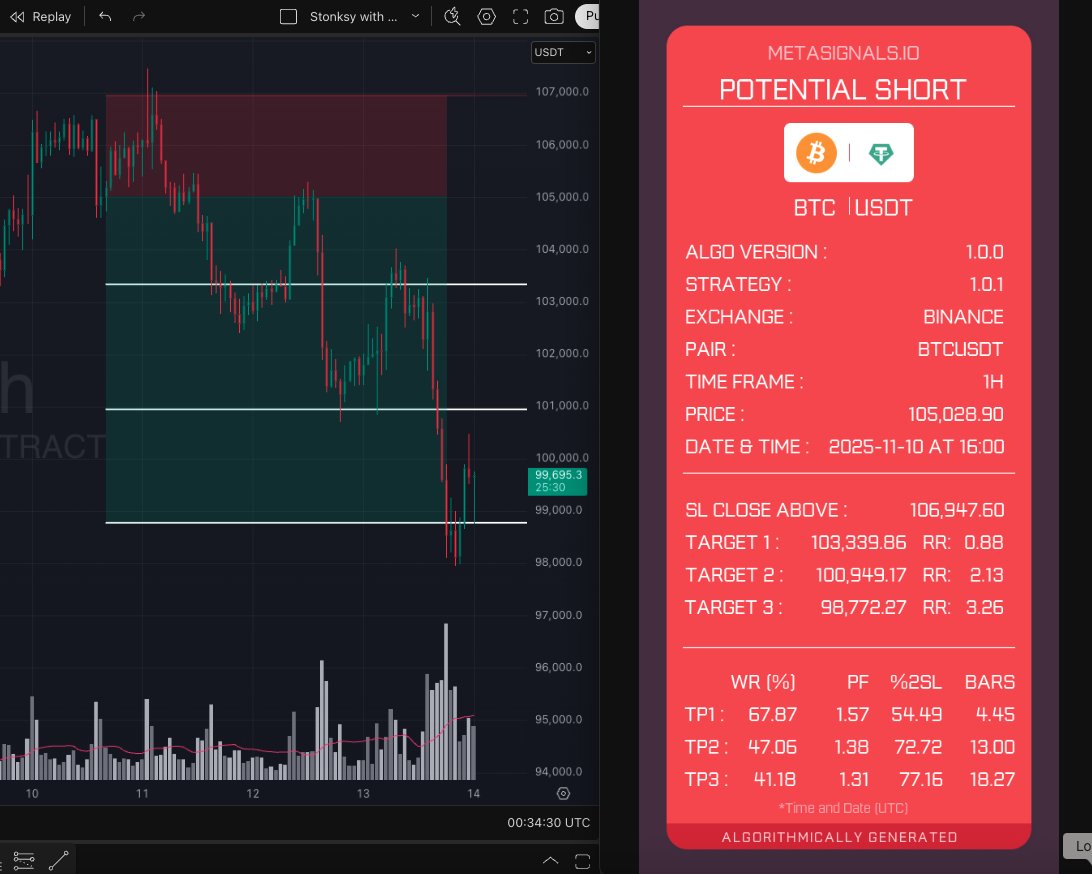Toggle fullscreen mode icon
1092x874 pixels.
[x=520, y=17]
